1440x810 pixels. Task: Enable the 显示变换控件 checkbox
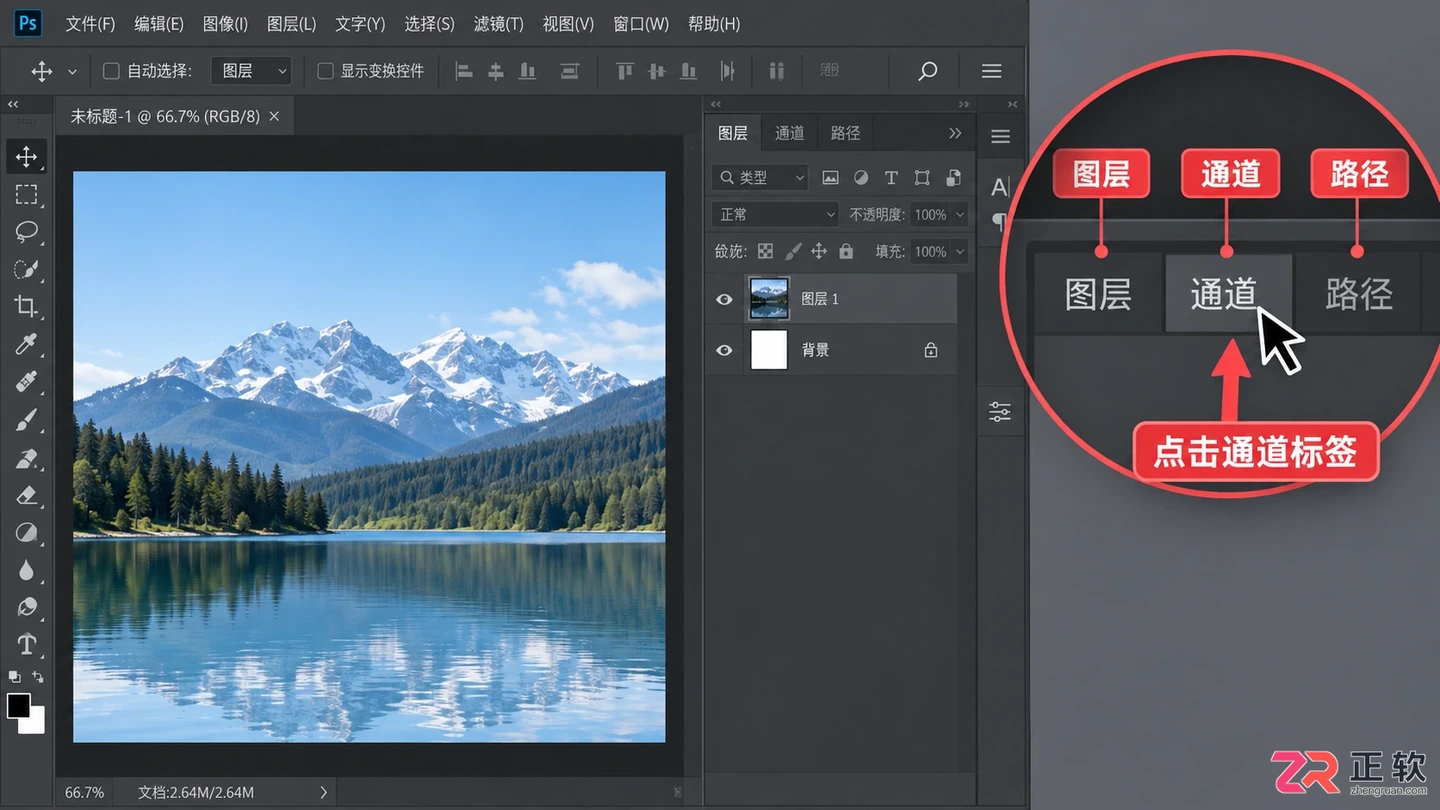point(325,71)
